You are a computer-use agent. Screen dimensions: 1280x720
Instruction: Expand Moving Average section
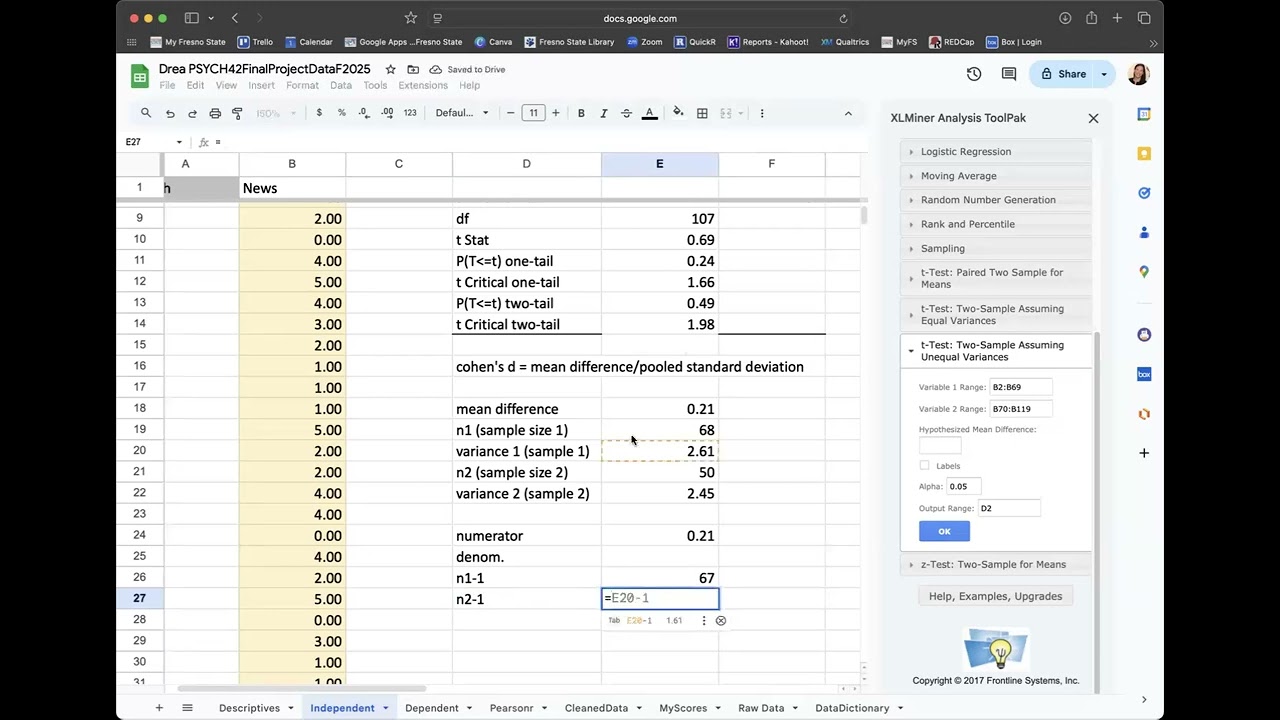(x=996, y=176)
